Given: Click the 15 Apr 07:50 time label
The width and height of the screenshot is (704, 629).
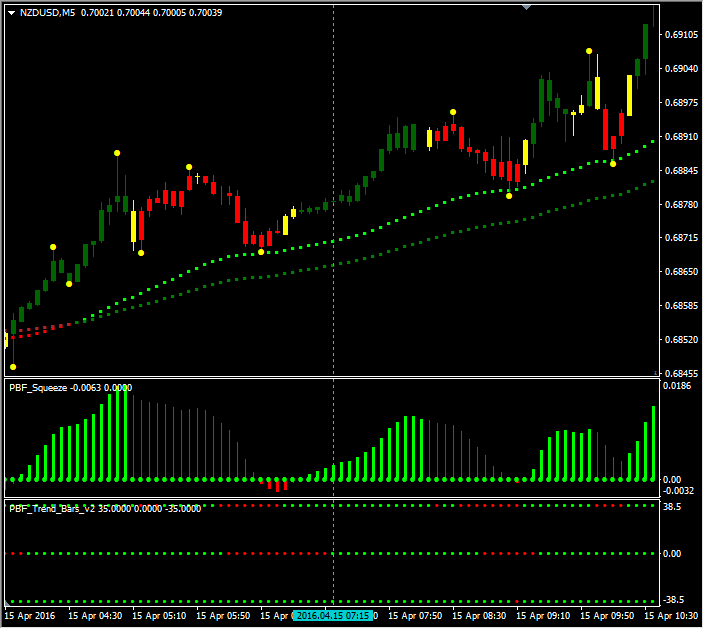Looking at the screenshot, I should coord(415,616).
